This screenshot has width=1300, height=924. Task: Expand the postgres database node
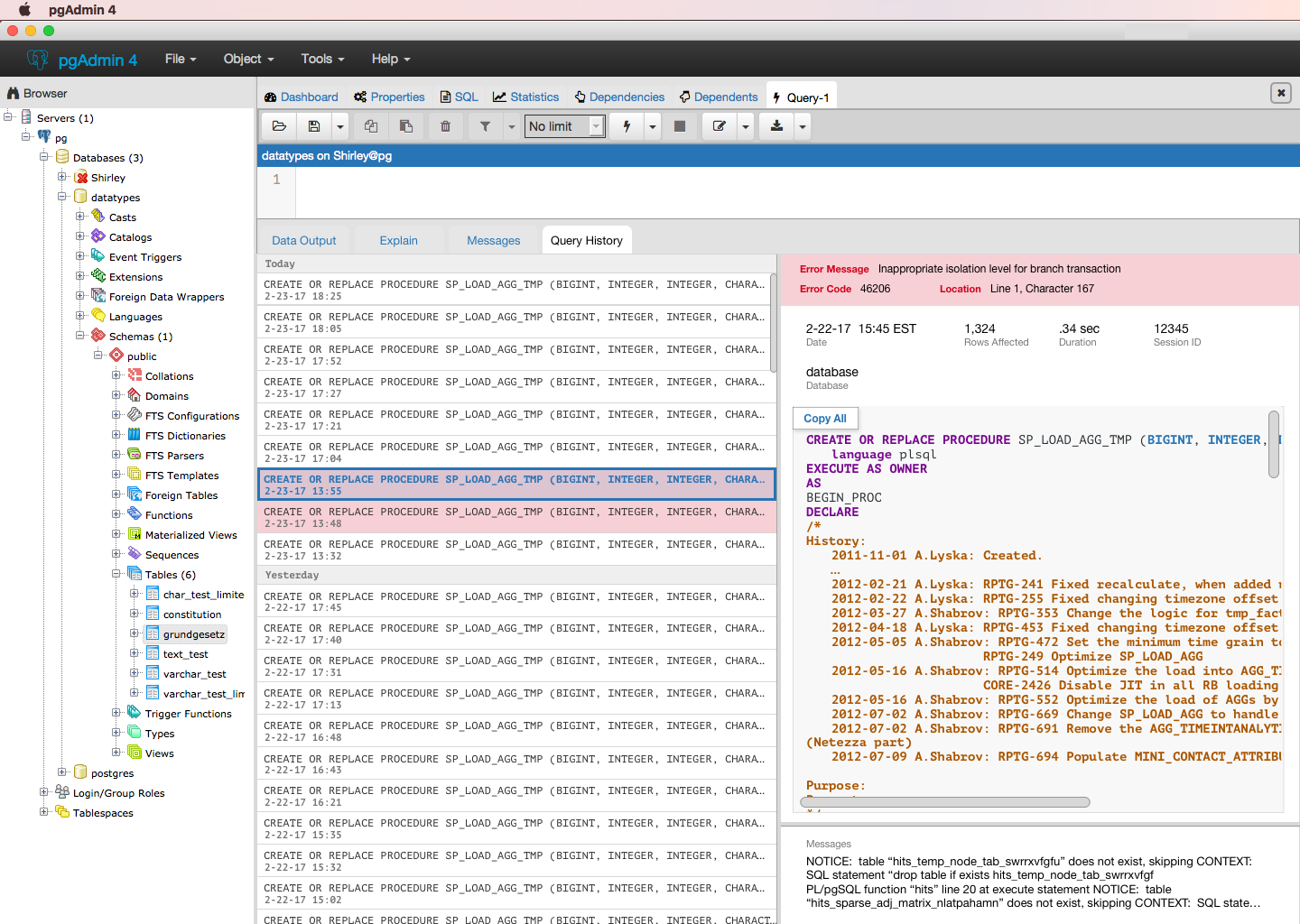[x=62, y=772]
